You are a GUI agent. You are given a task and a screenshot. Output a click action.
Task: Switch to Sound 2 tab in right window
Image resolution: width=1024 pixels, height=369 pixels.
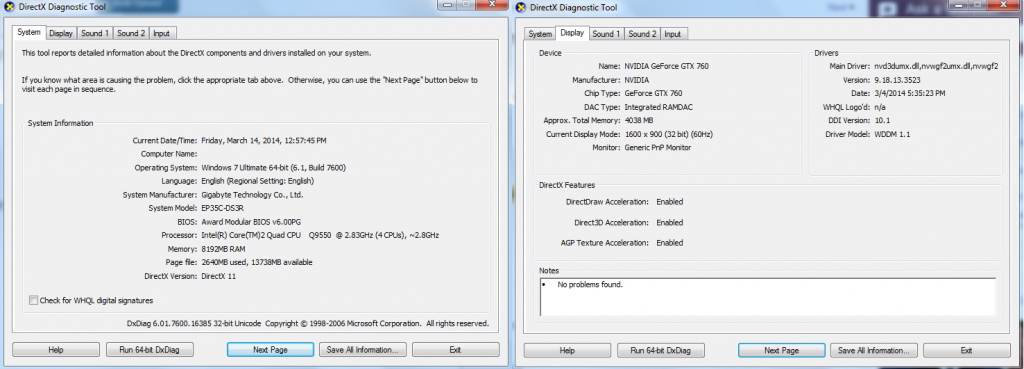point(643,34)
